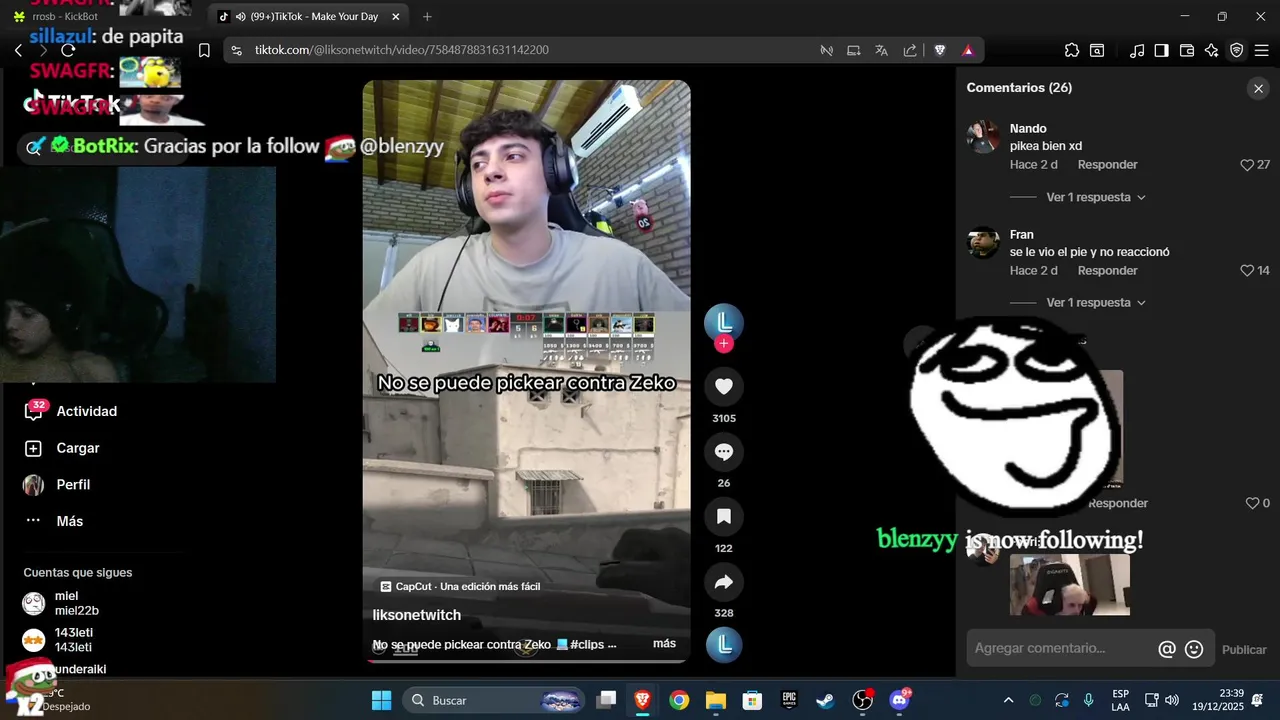The image size is (1280, 720).
Task: Translate this page icon in address bar
Action: point(881,50)
